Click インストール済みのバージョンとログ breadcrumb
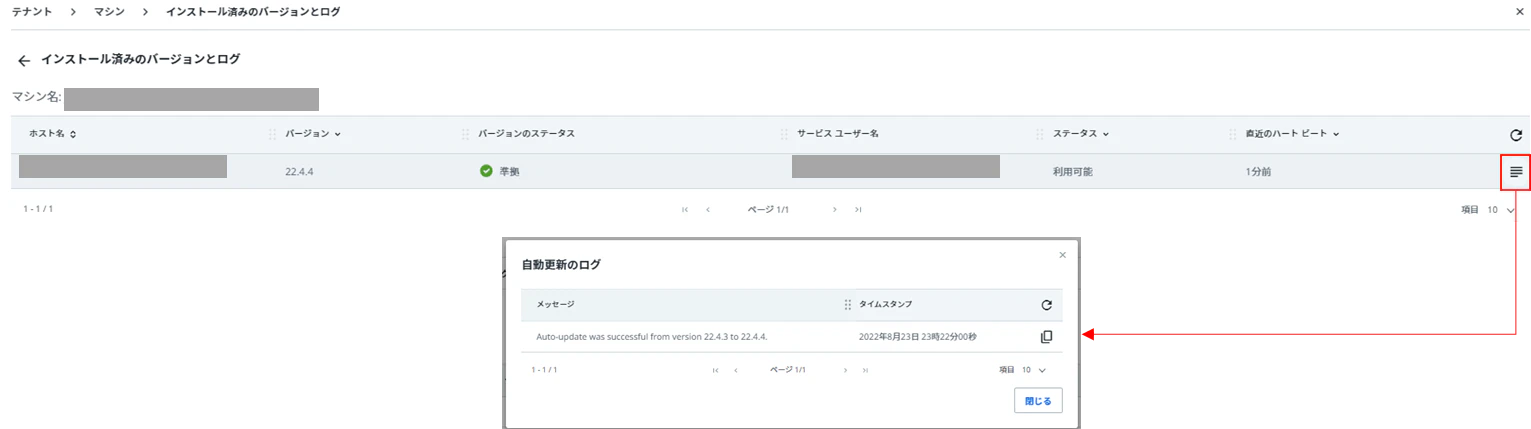The height and width of the screenshot is (429, 1531). [x=253, y=11]
